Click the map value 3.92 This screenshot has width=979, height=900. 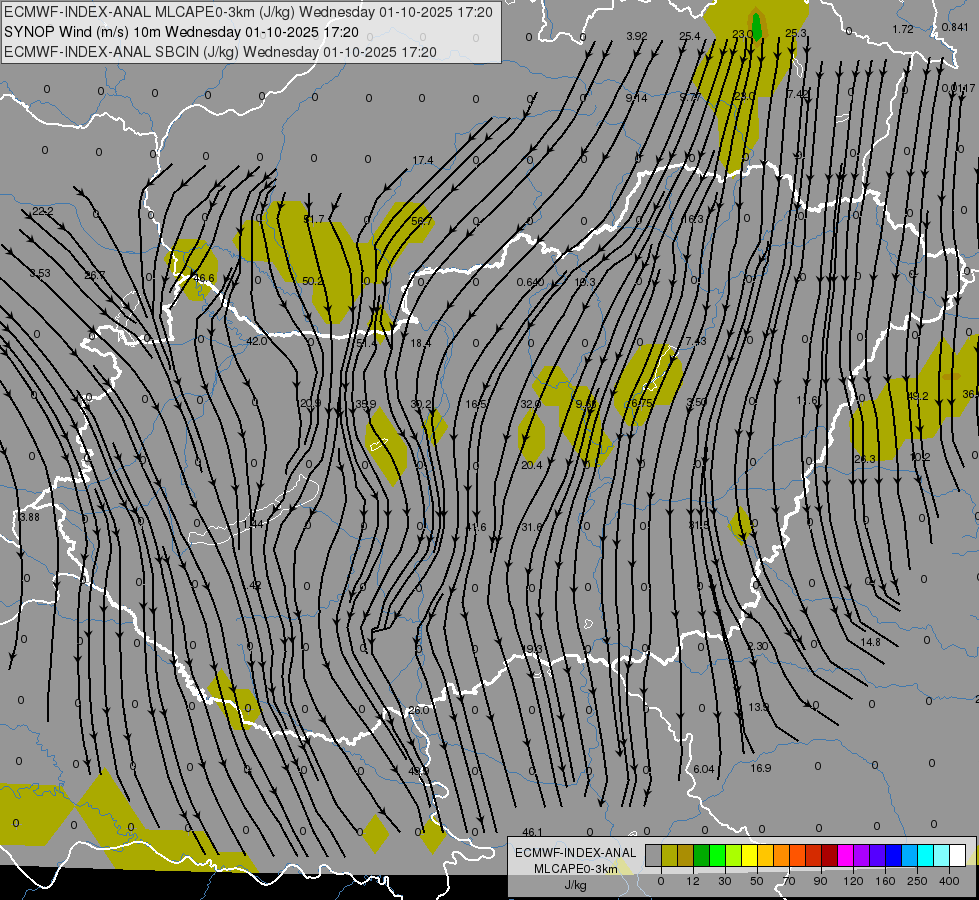pyautogui.click(x=637, y=36)
